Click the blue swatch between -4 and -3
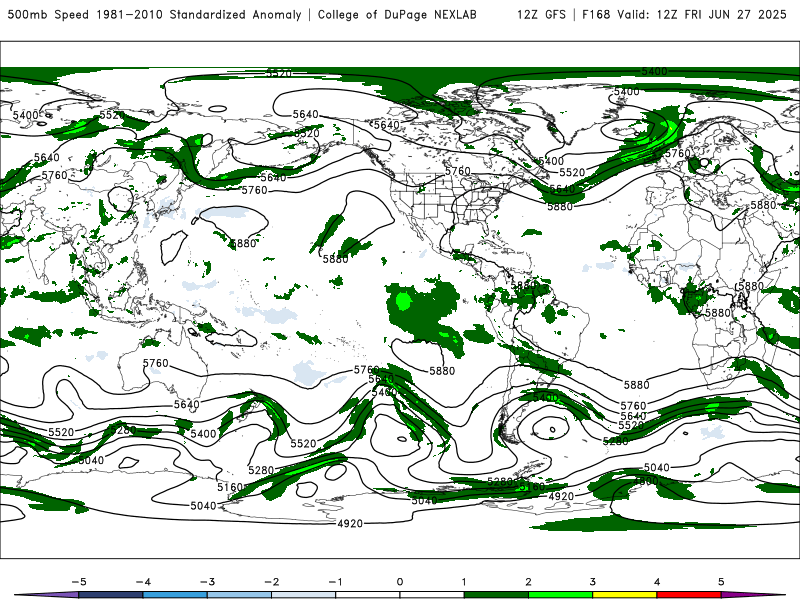800x600 pixels. click(175, 595)
